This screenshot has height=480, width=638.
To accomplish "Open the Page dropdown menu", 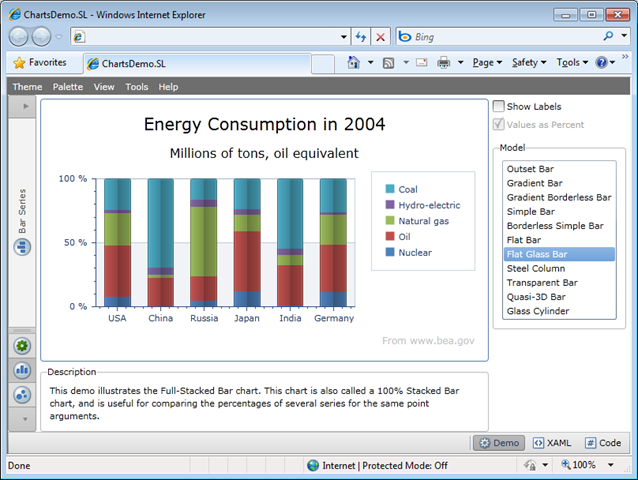I will pyautogui.click(x=487, y=63).
